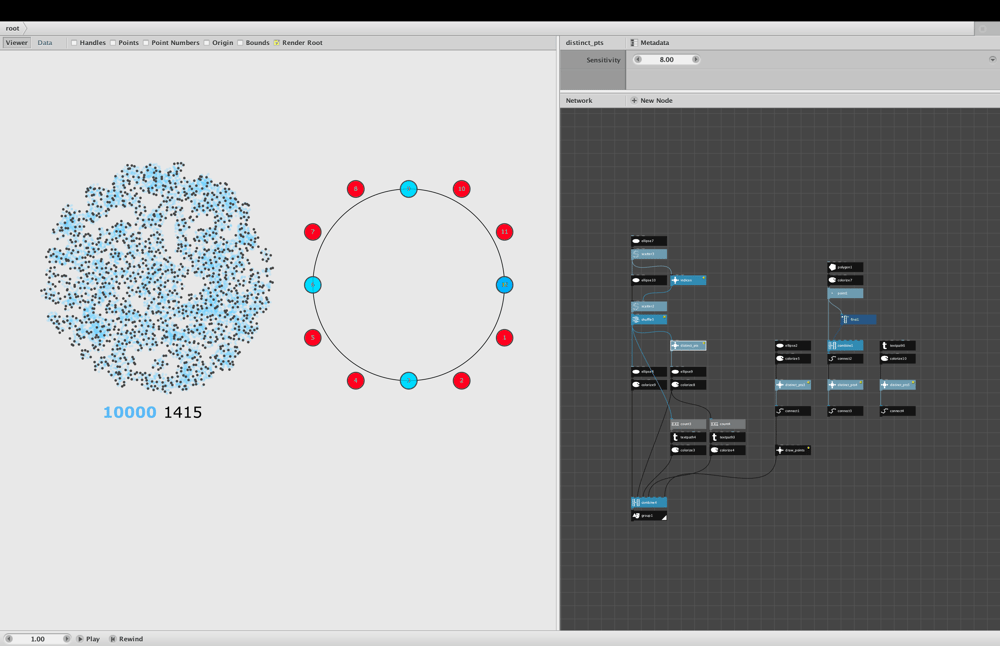
Task: Select the ellipse7 node in the network
Action: tap(649, 241)
